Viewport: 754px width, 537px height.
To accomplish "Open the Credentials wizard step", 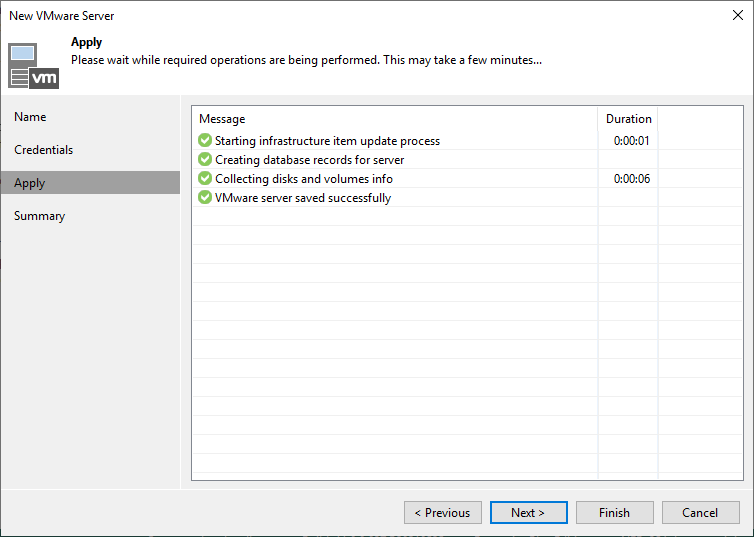I will (43, 150).
